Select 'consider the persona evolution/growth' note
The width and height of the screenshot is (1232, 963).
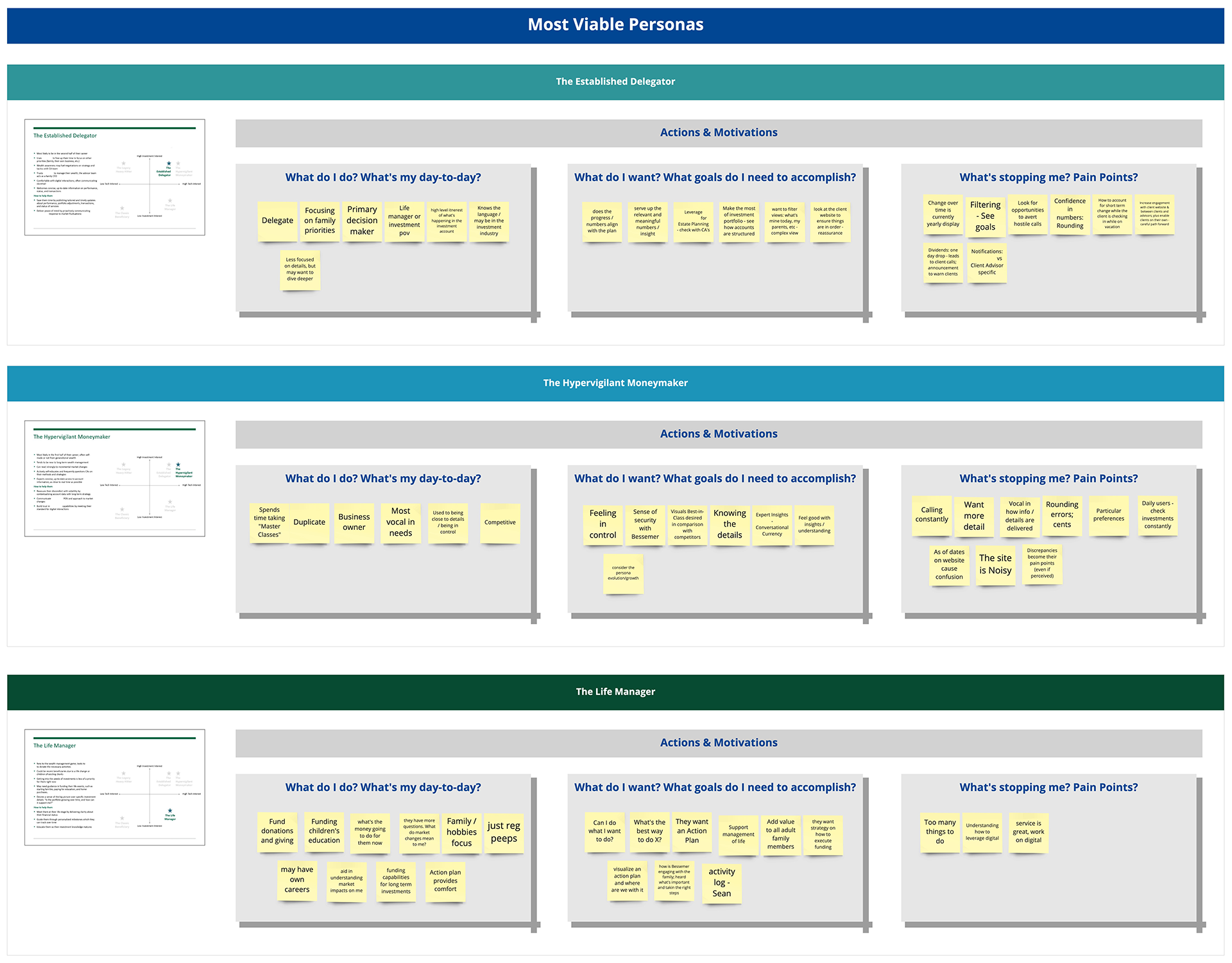pos(623,573)
